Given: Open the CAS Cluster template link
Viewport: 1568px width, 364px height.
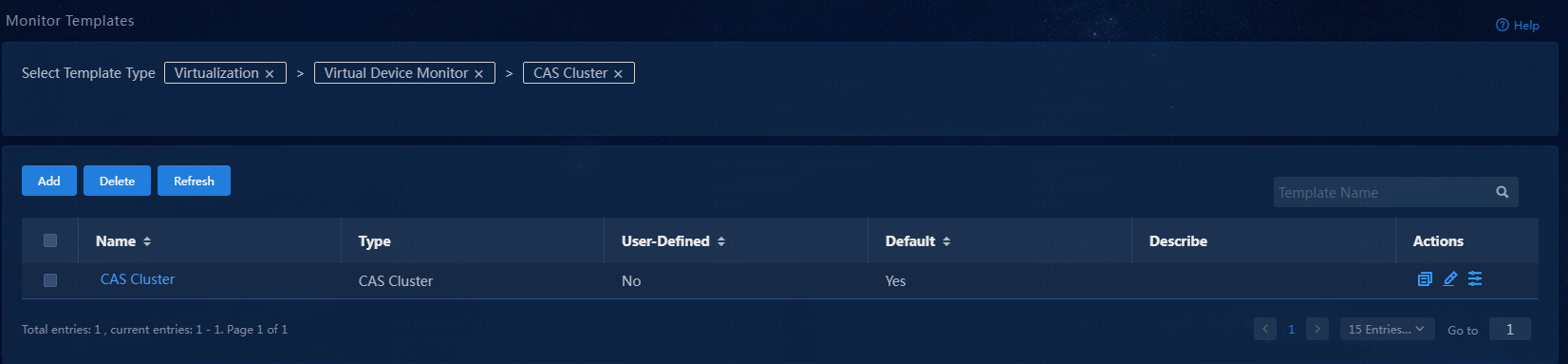Looking at the screenshot, I should tap(138, 279).
